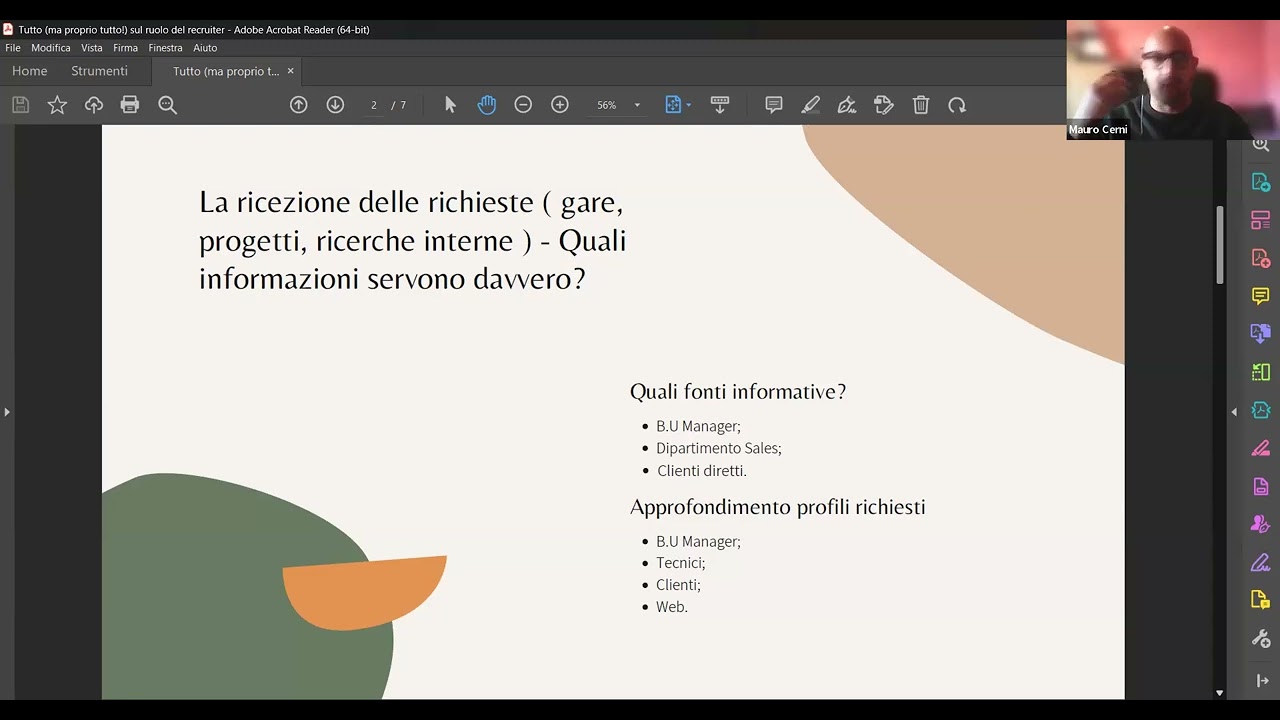
Task: Open the Aiuto menu
Action: pyautogui.click(x=205, y=48)
